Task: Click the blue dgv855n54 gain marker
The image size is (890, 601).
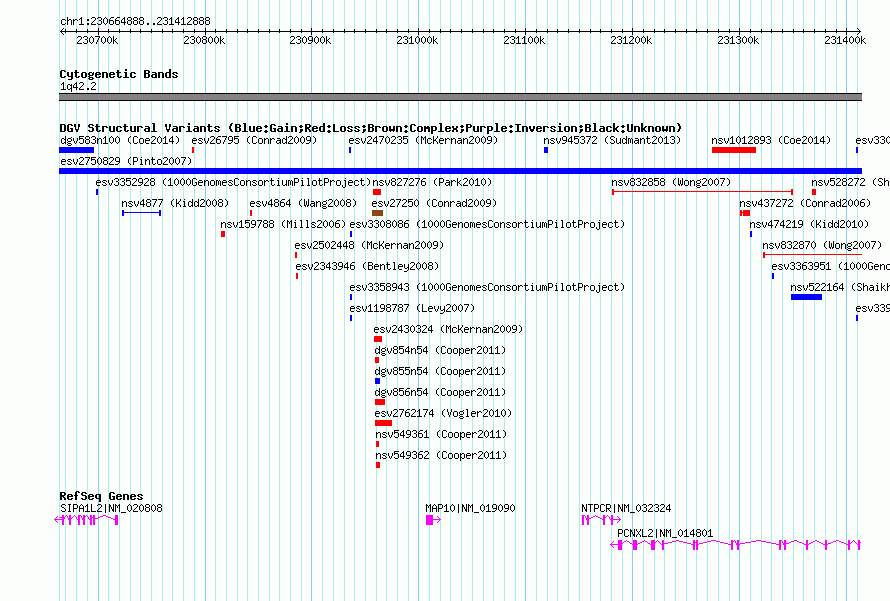Action: 377,381
